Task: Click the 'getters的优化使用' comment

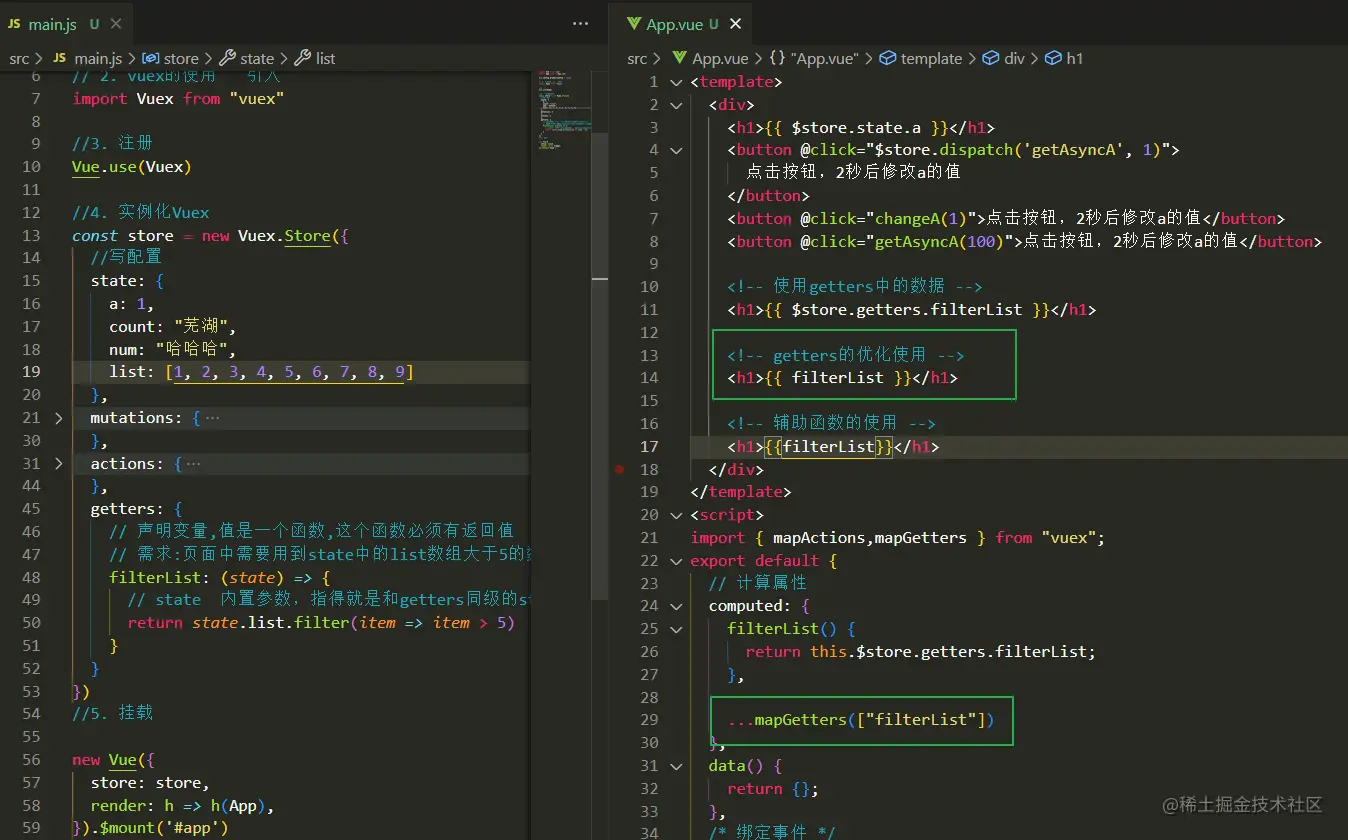Action: coord(846,355)
